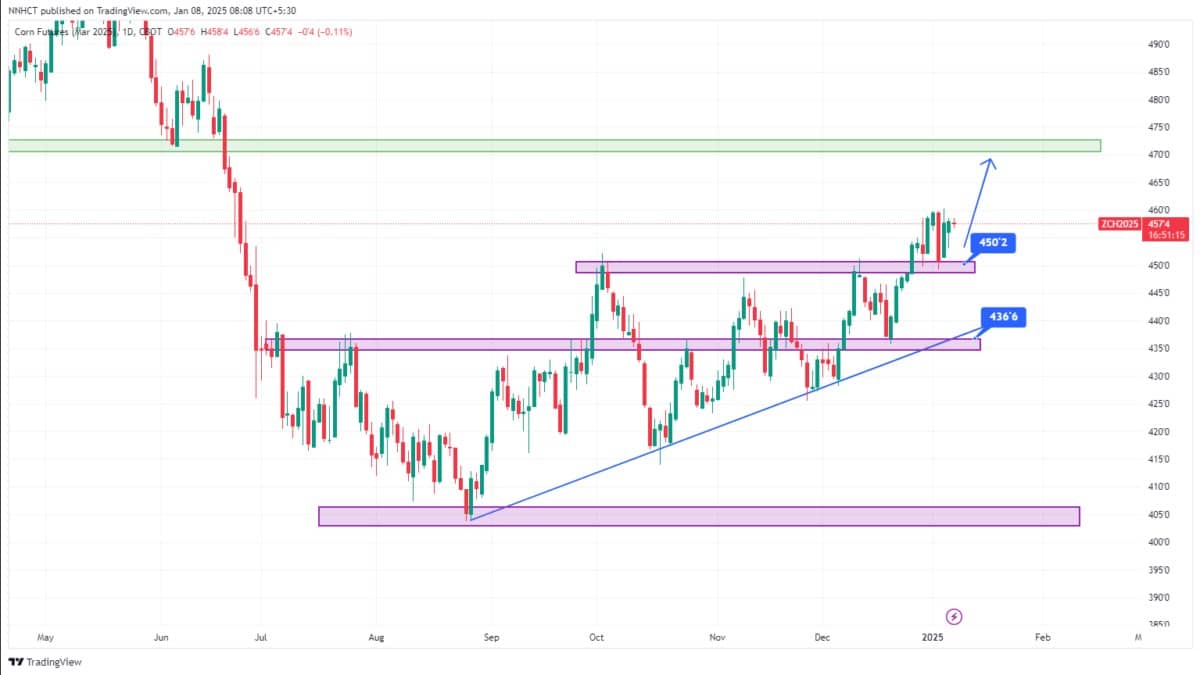Click the May label on time axis
Image resolution: width=1200 pixels, height=675 pixels.
(44, 636)
